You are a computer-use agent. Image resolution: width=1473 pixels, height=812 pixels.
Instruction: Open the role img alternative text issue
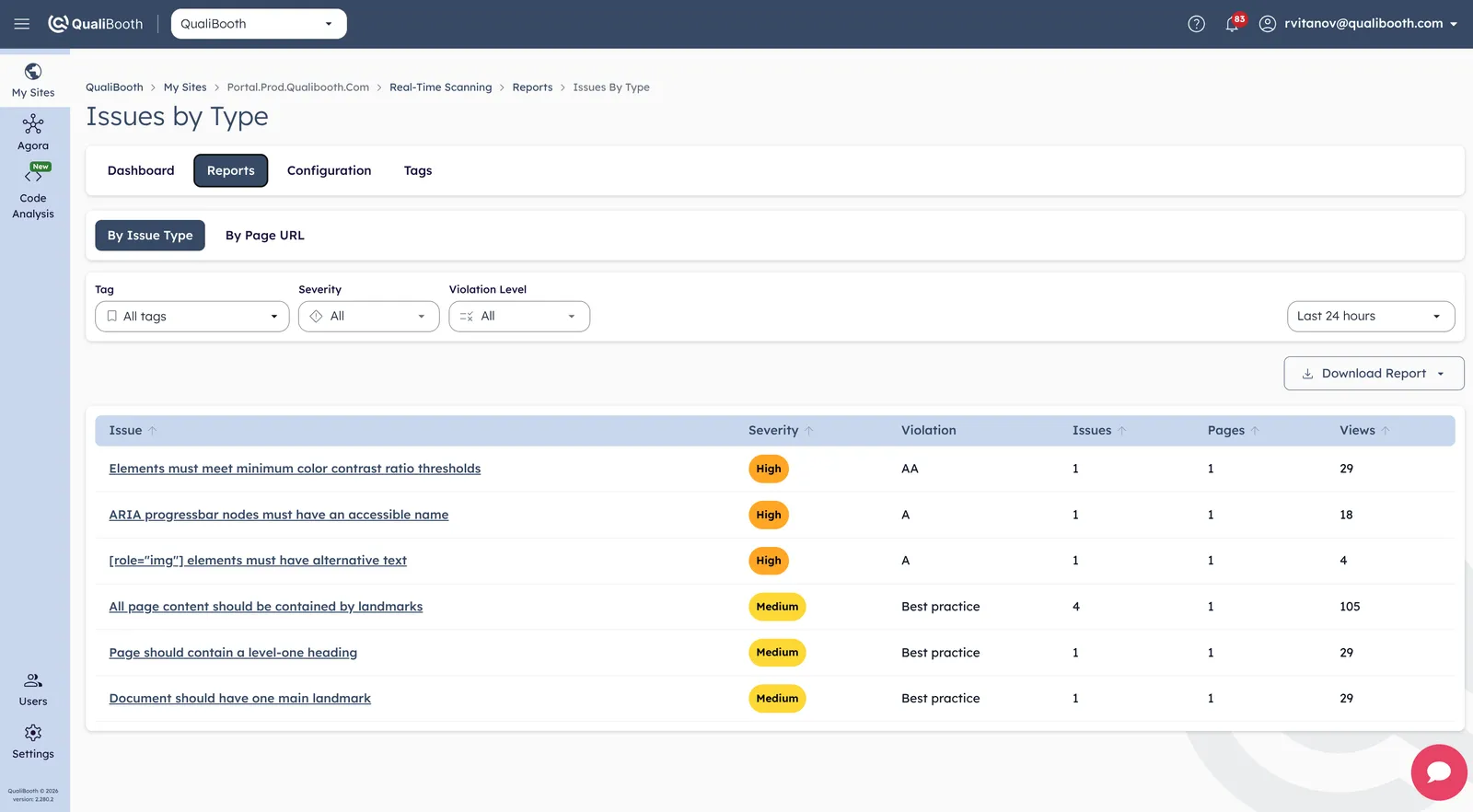point(258,561)
